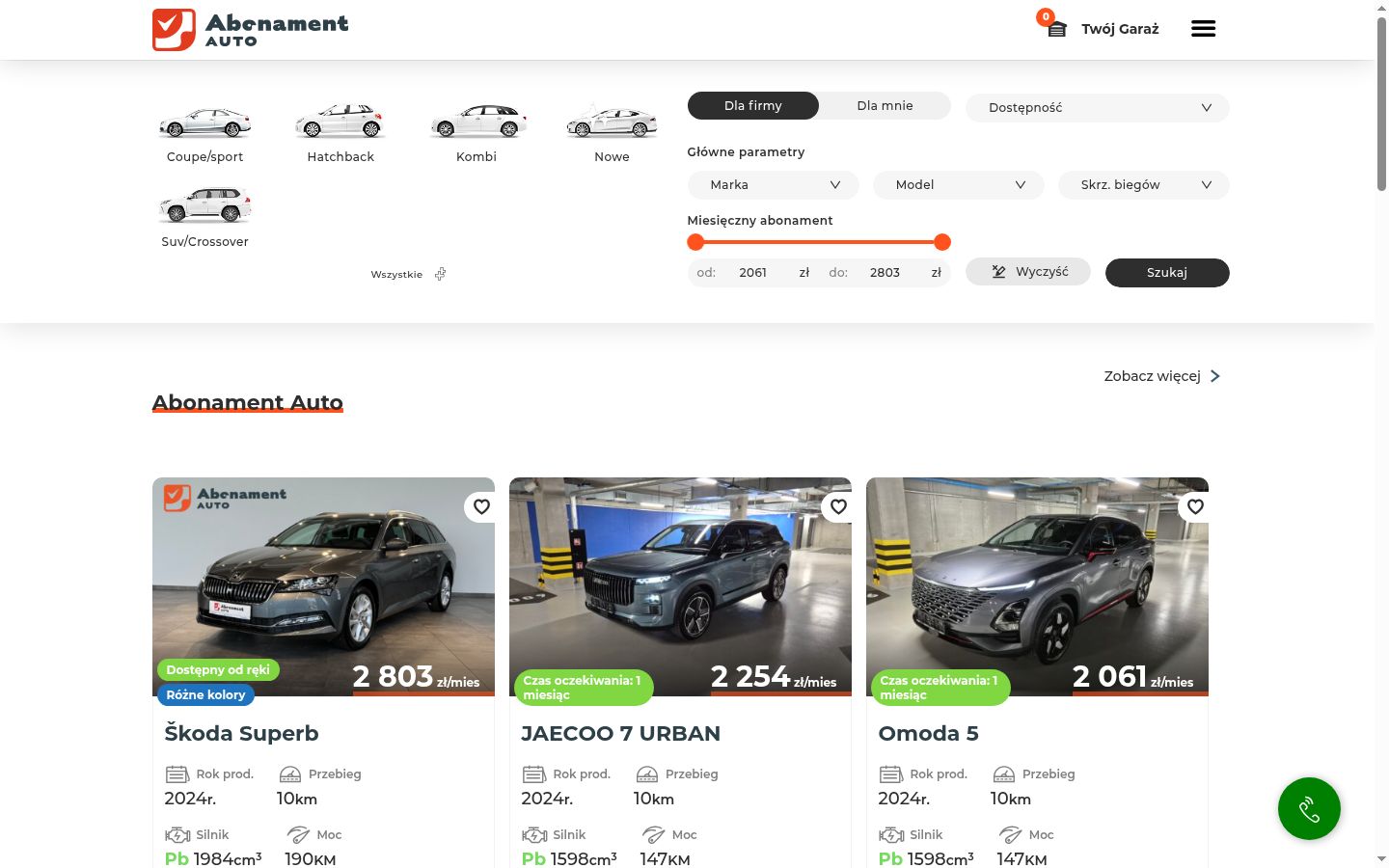This screenshot has width=1389, height=868.
Task: Open the JAECOO 7 URBAN listing title
Action: tap(620, 734)
